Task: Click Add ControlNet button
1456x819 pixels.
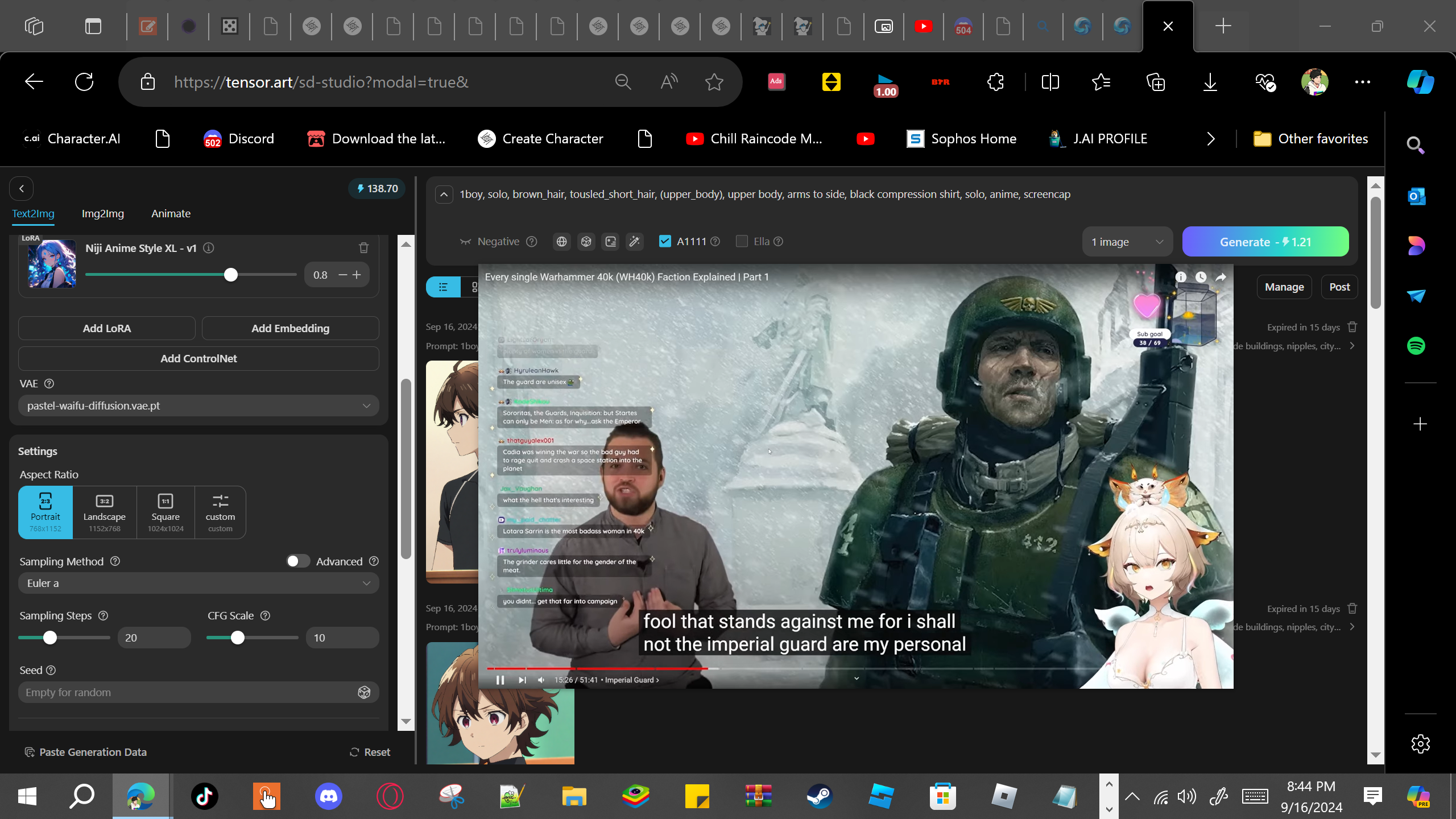Action: point(198,358)
